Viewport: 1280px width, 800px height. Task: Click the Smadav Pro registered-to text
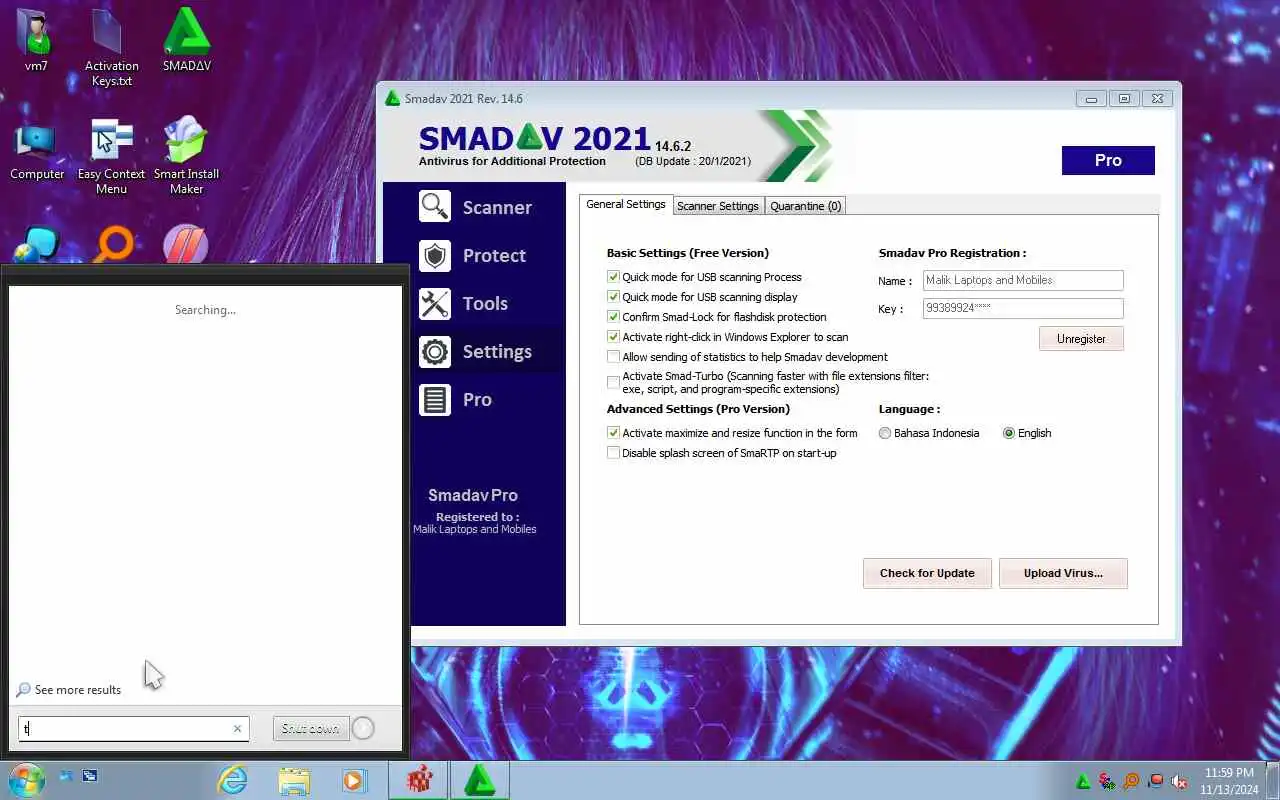click(x=475, y=512)
